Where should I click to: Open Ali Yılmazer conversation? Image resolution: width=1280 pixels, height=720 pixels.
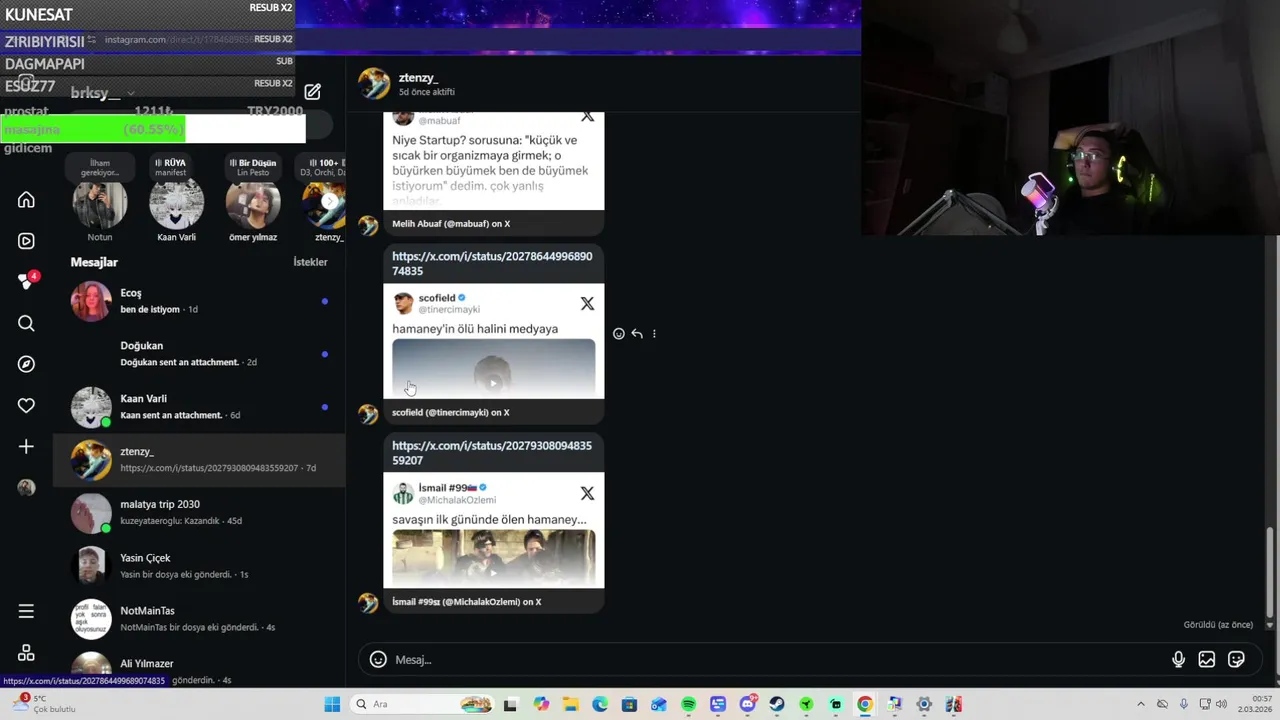click(199, 668)
